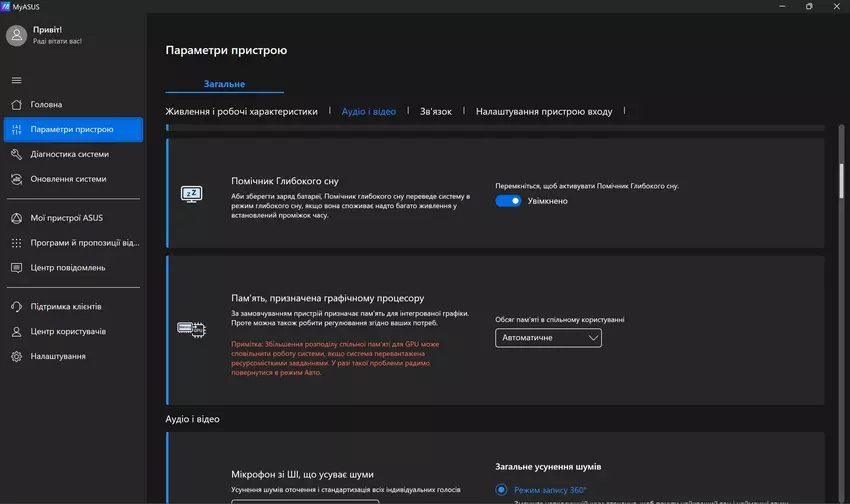The image size is (850, 504).
Task: Click the user profile avatar
Action: click(x=17, y=36)
